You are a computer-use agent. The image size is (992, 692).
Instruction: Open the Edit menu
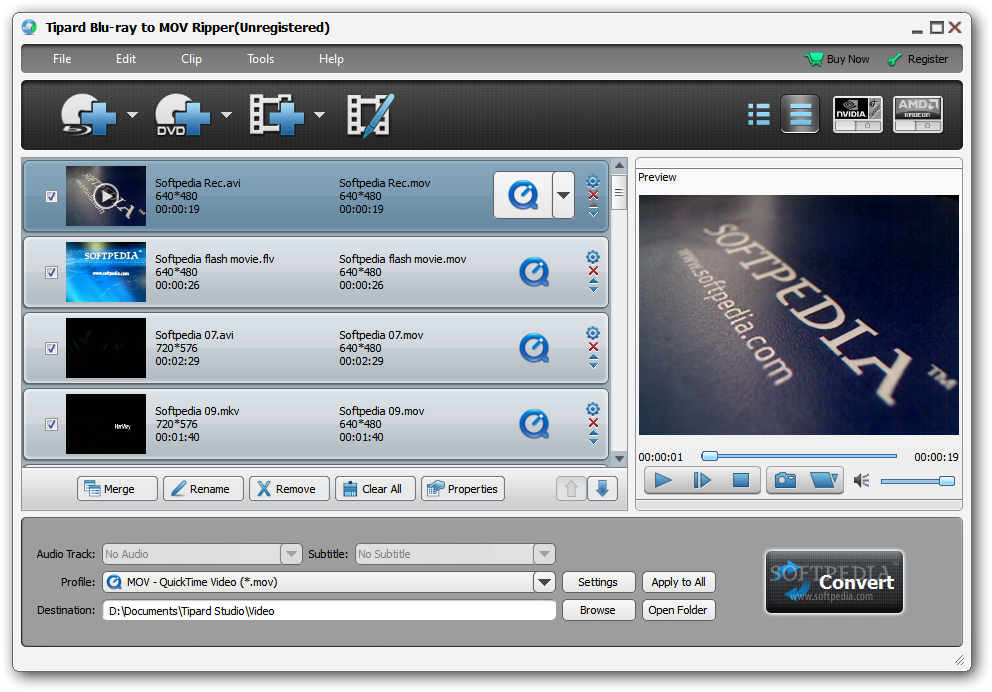pyautogui.click(x=125, y=59)
